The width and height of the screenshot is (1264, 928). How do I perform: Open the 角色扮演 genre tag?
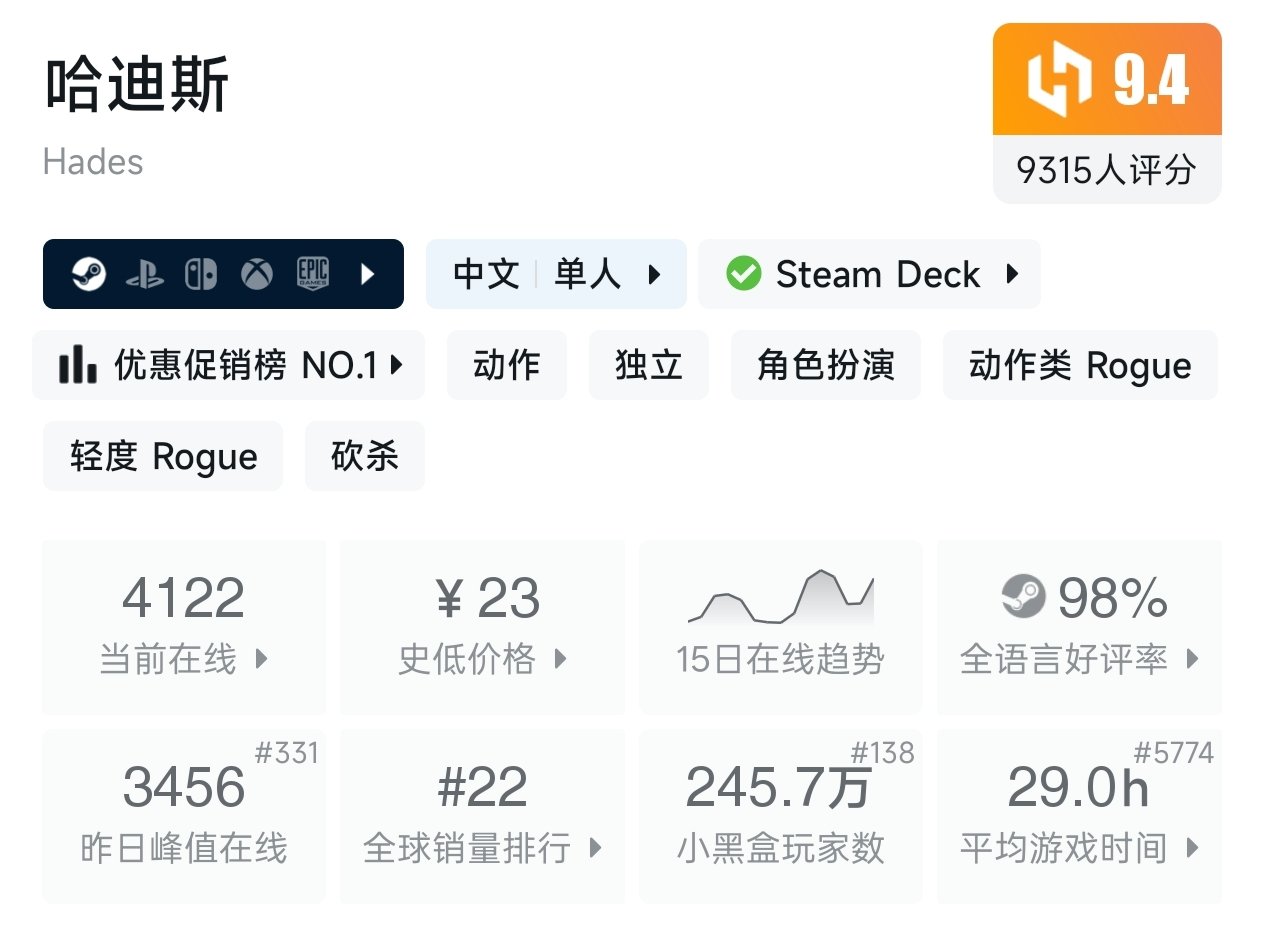click(825, 366)
